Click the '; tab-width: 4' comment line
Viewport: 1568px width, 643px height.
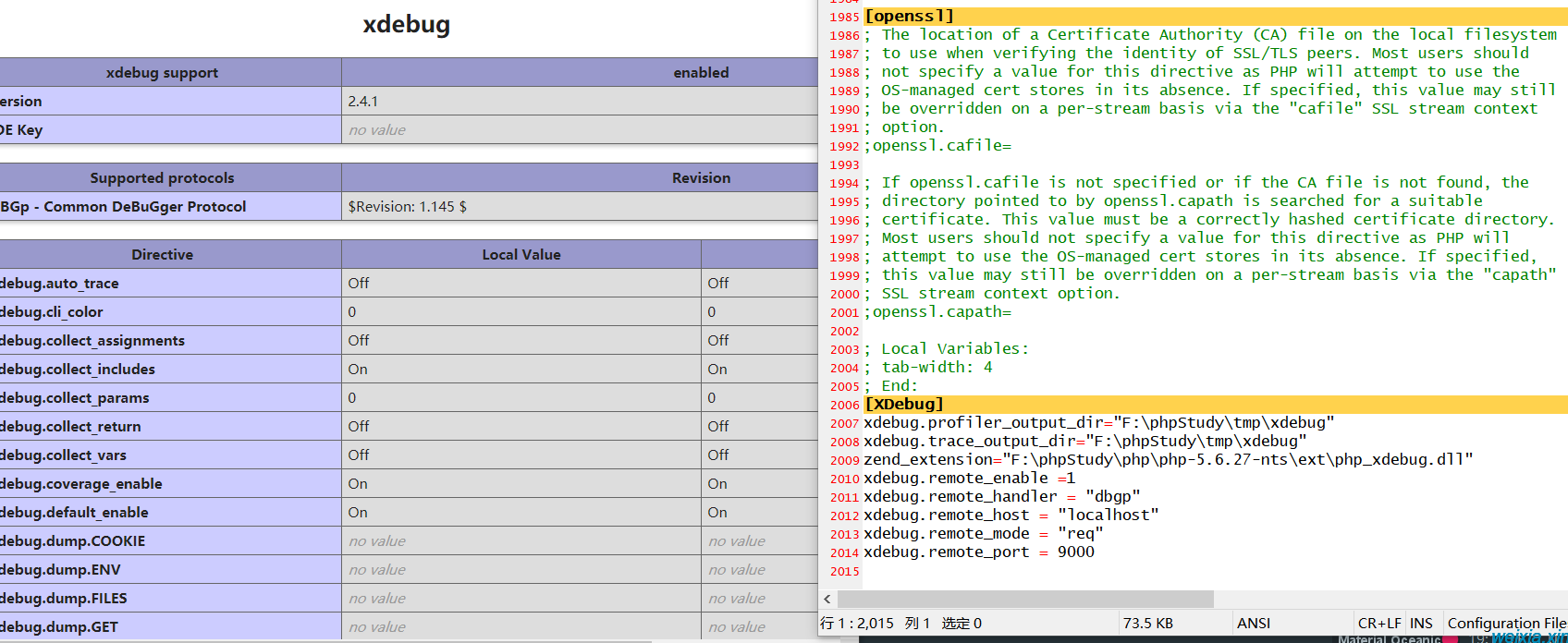(x=928, y=368)
